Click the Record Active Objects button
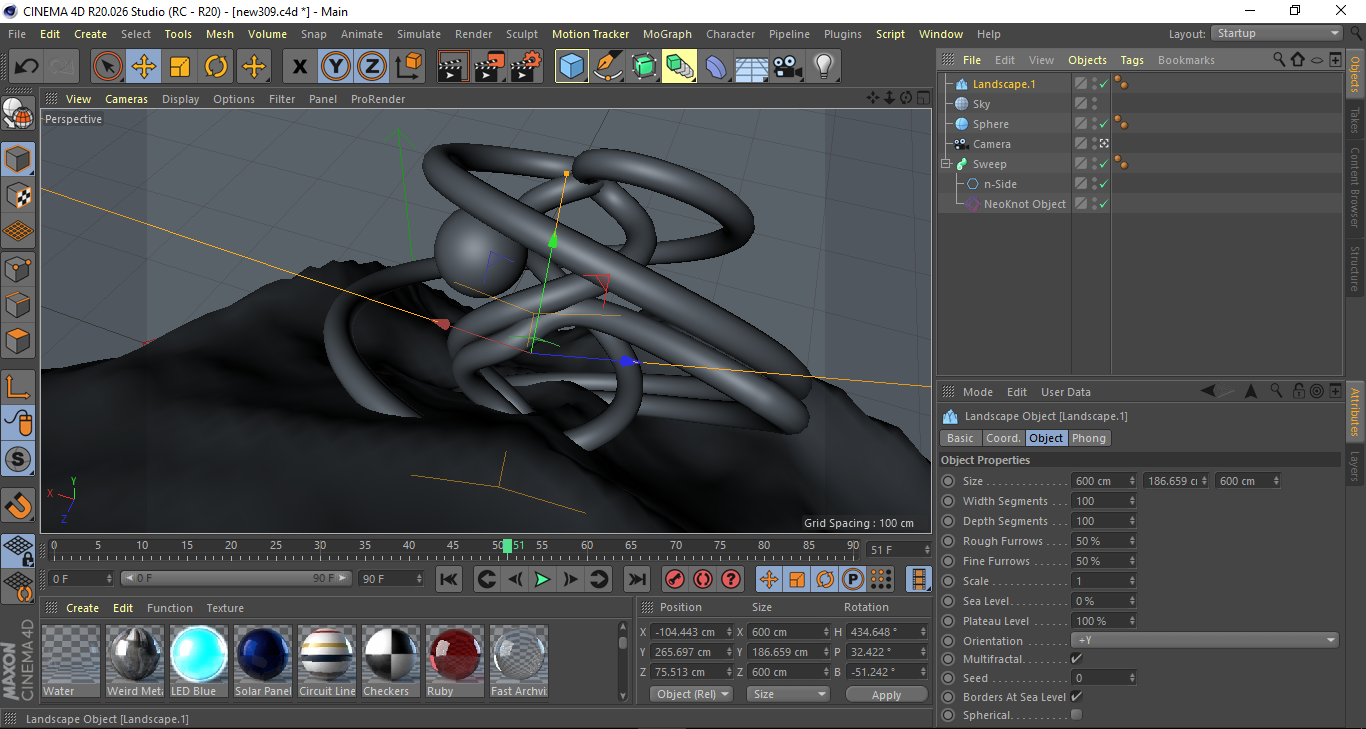This screenshot has width=1366, height=729. 675,579
